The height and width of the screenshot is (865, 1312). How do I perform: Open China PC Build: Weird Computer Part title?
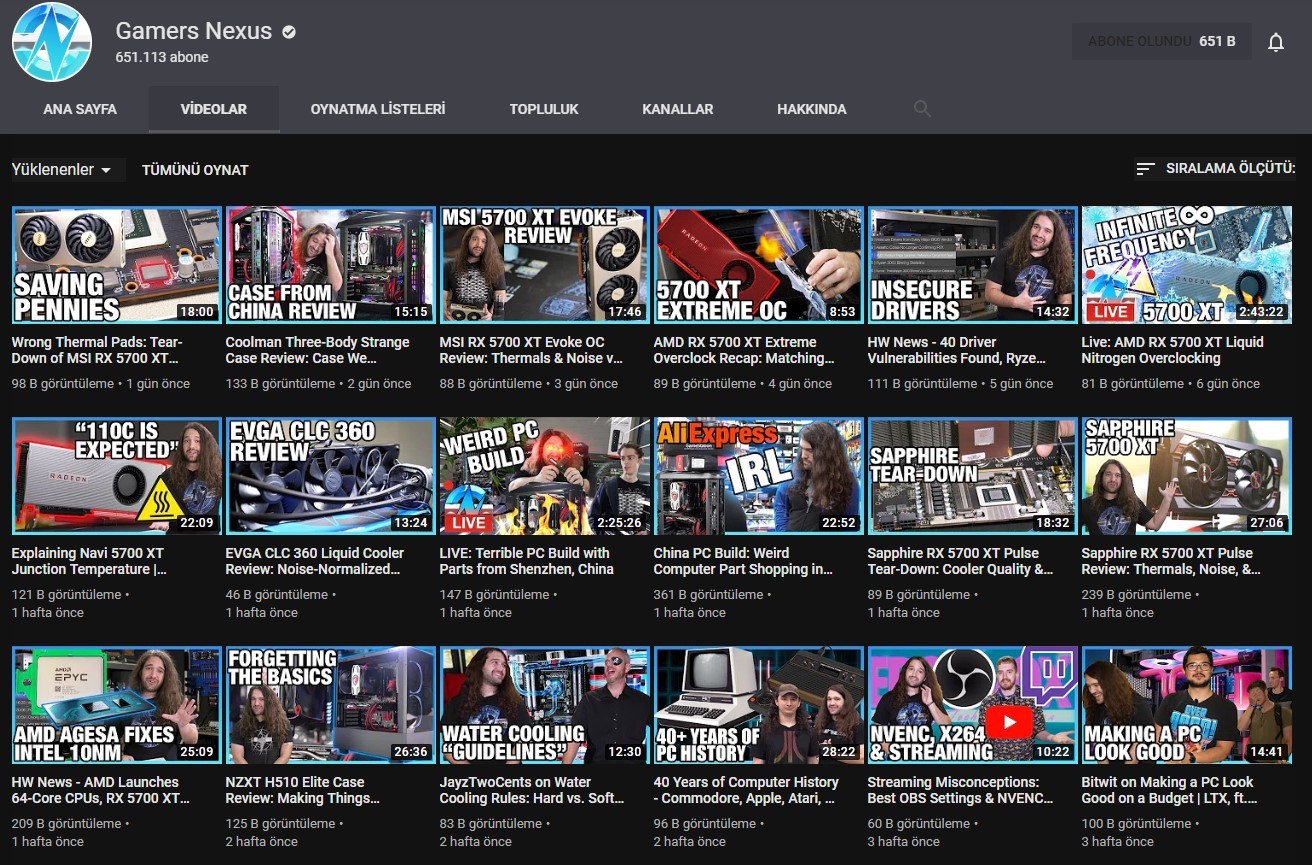[743, 561]
